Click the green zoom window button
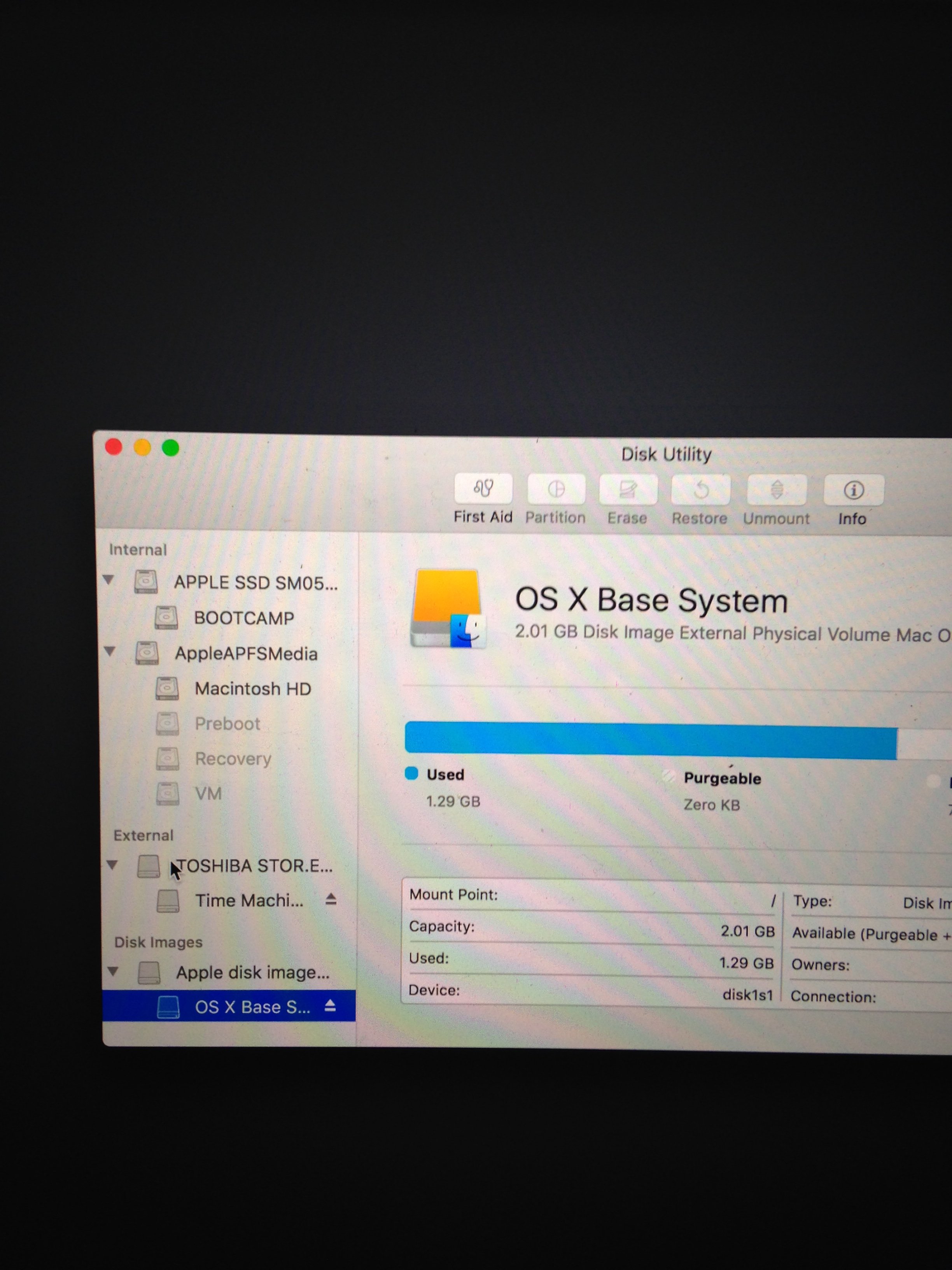Screen dimensions: 952x1270 pos(170,448)
